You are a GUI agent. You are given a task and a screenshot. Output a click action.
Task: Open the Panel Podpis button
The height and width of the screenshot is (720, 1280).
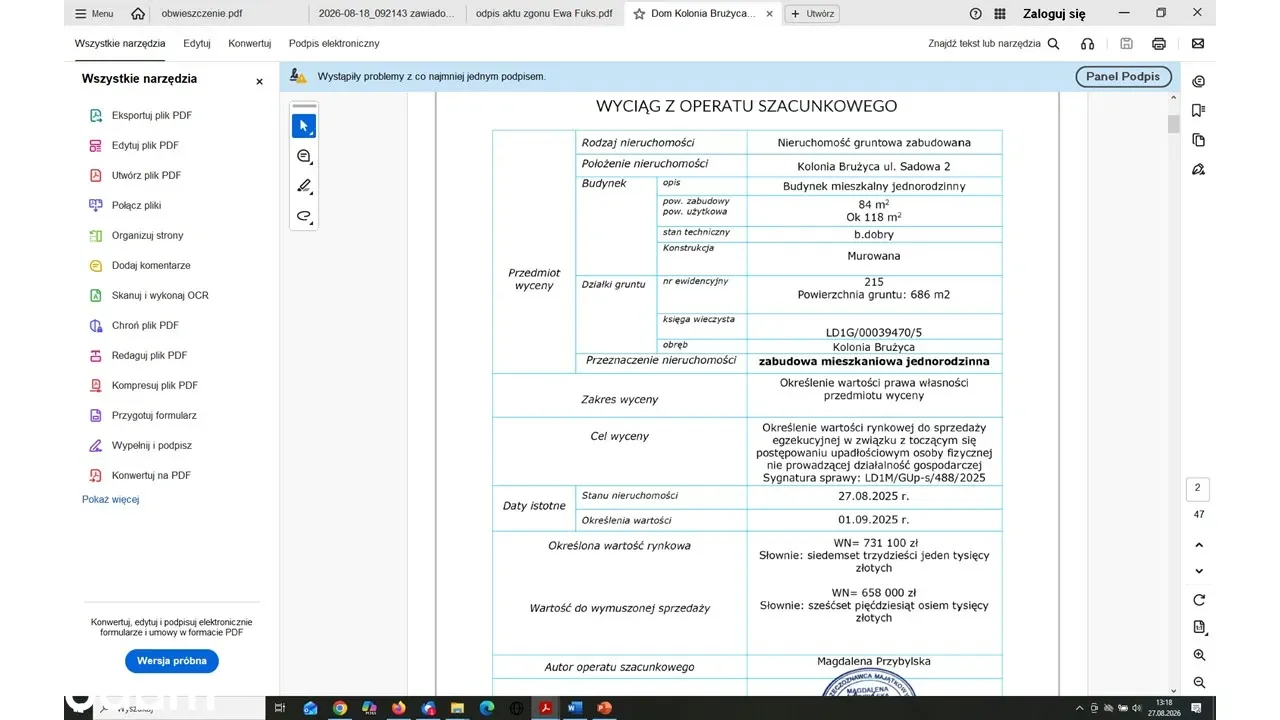coord(1123,76)
